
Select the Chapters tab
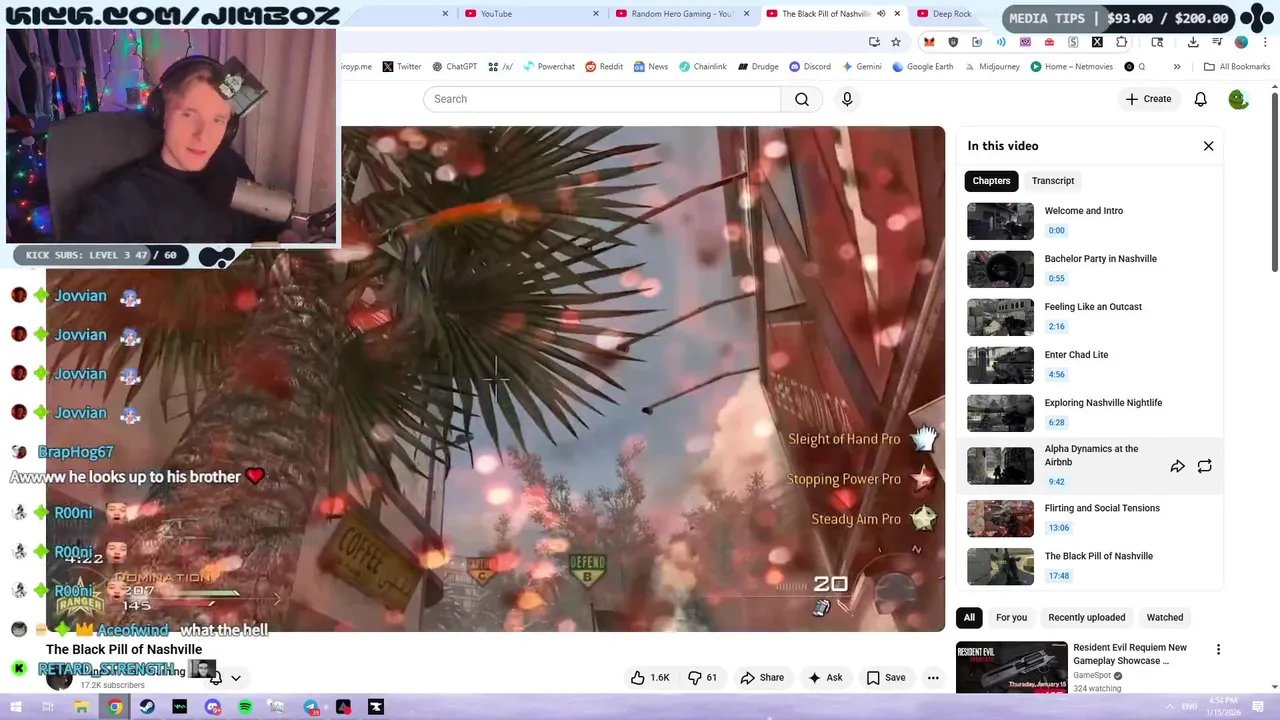[991, 181]
